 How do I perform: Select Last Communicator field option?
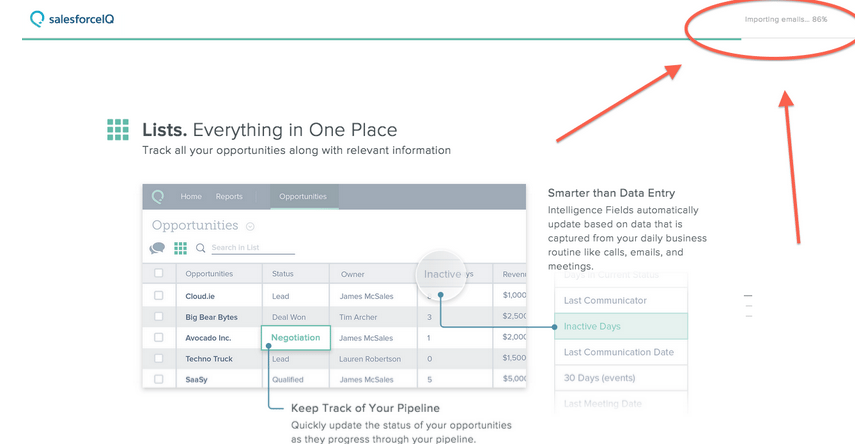point(621,301)
